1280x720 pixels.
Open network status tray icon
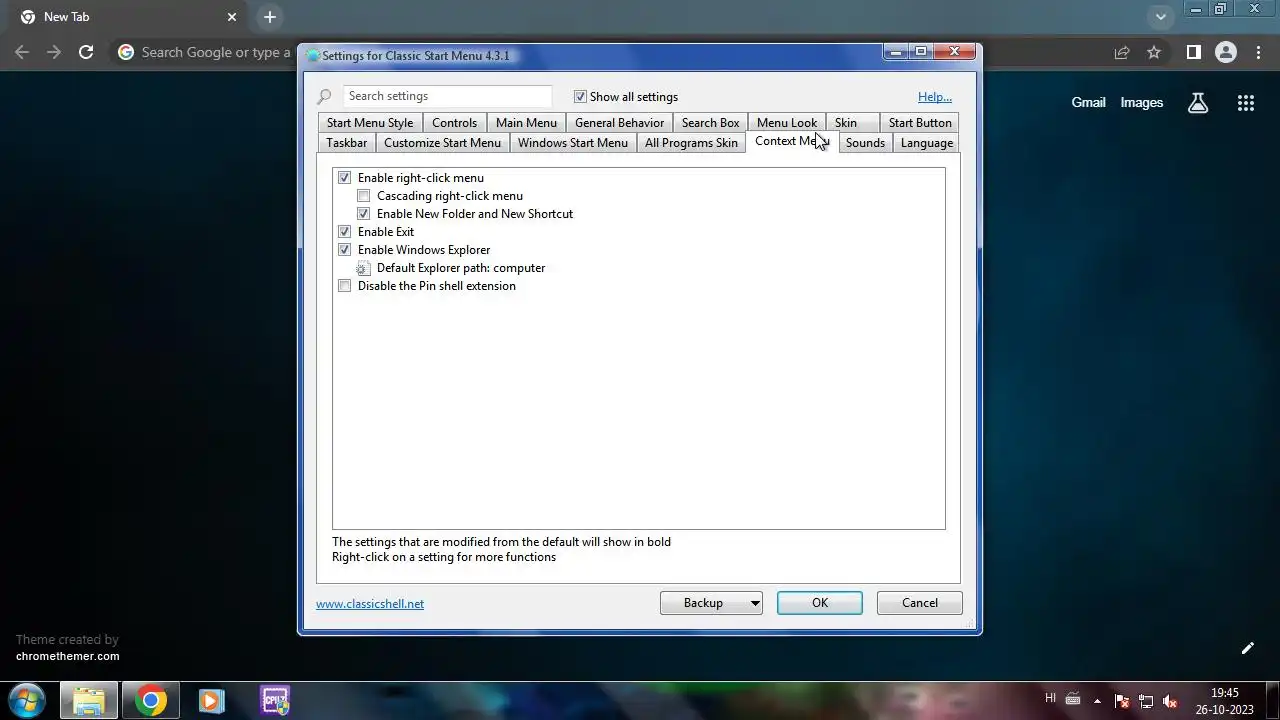point(1146,701)
